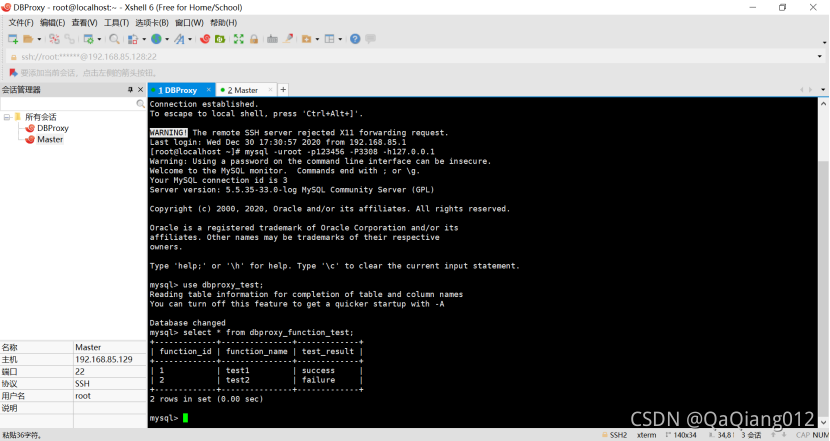Click the SSH protocol property value
The height and width of the screenshot is (441, 830).
(x=82, y=384)
